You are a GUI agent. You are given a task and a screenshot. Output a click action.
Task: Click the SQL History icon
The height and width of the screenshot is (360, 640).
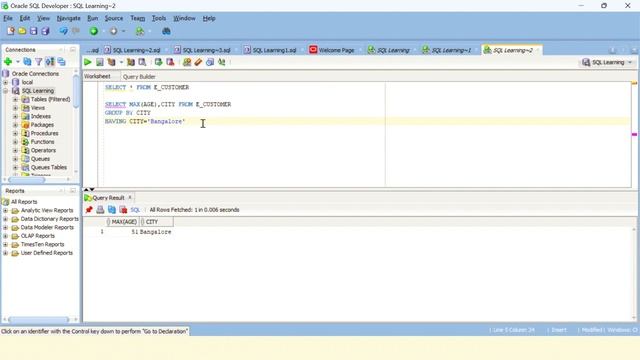tap(210, 62)
